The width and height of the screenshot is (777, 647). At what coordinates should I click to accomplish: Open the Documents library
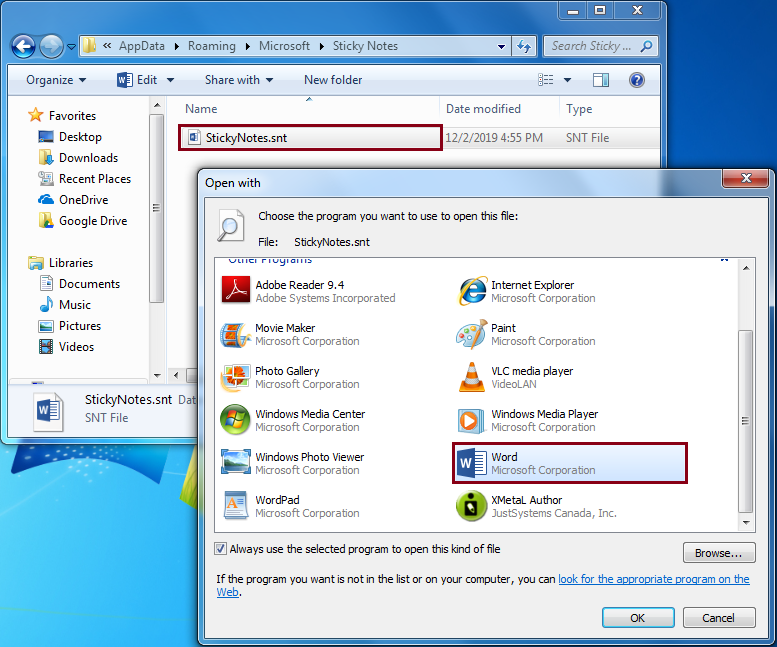79,283
